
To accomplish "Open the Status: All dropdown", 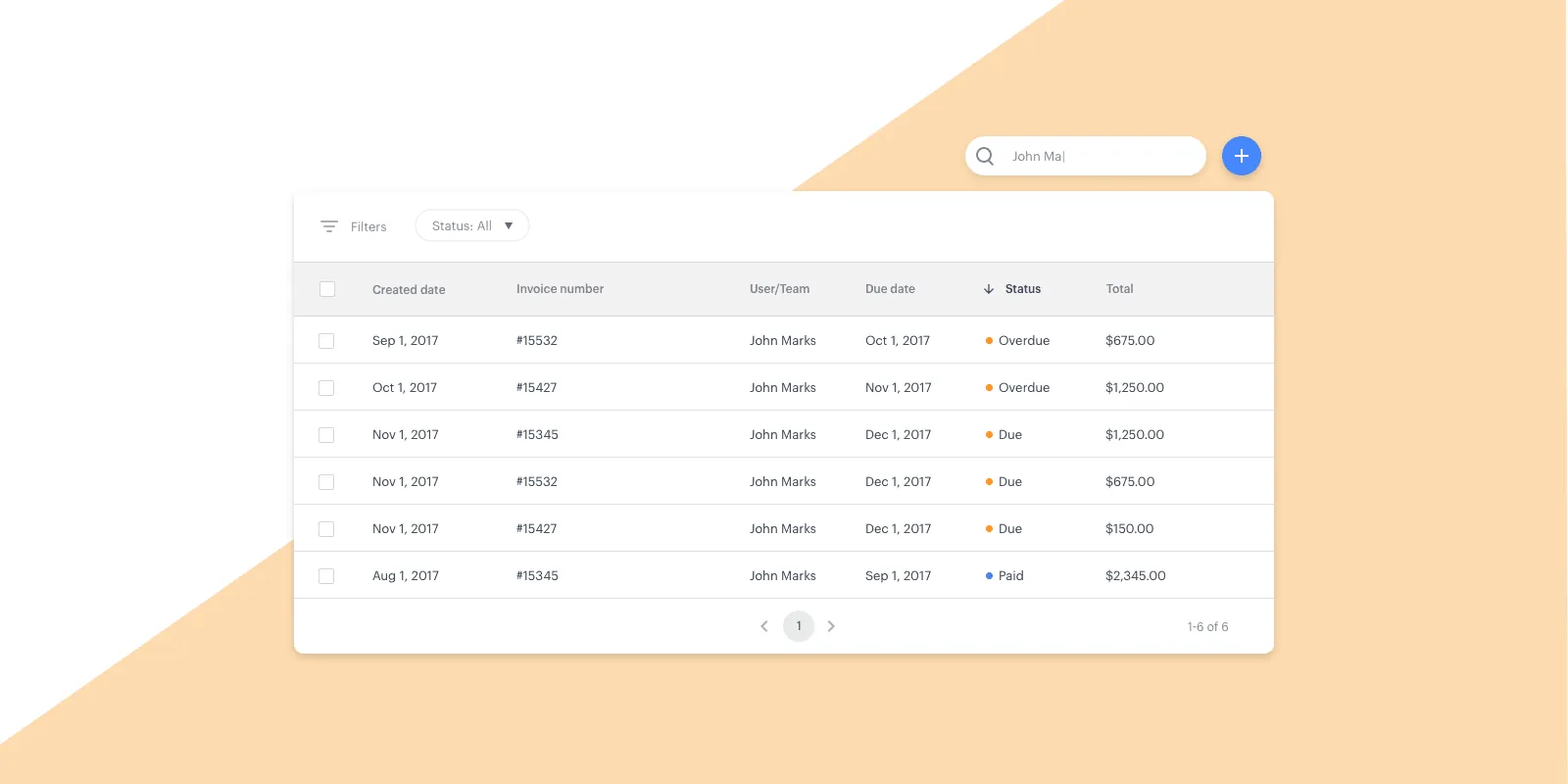I will 472,225.
